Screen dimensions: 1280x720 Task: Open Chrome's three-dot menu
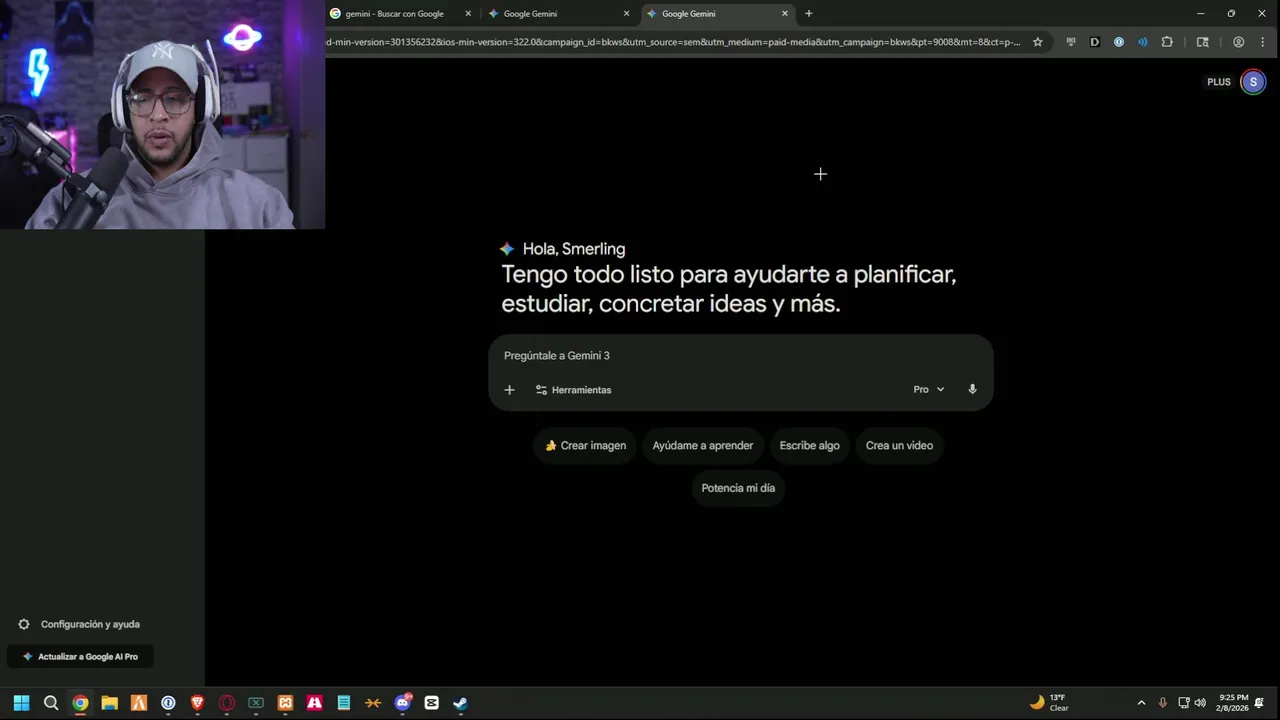pyautogui.click(x=1264, y=42)
